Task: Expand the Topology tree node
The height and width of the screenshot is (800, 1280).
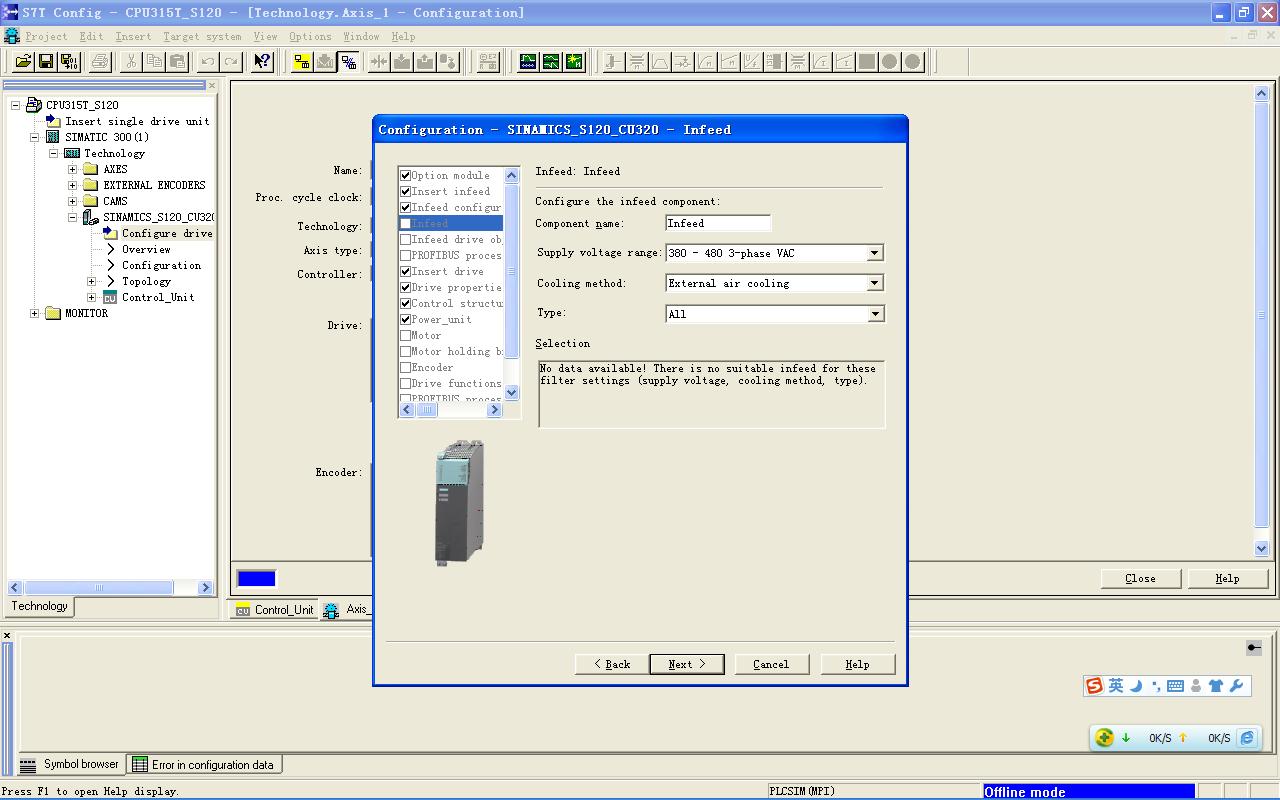Action: click(x=91, y=281)
